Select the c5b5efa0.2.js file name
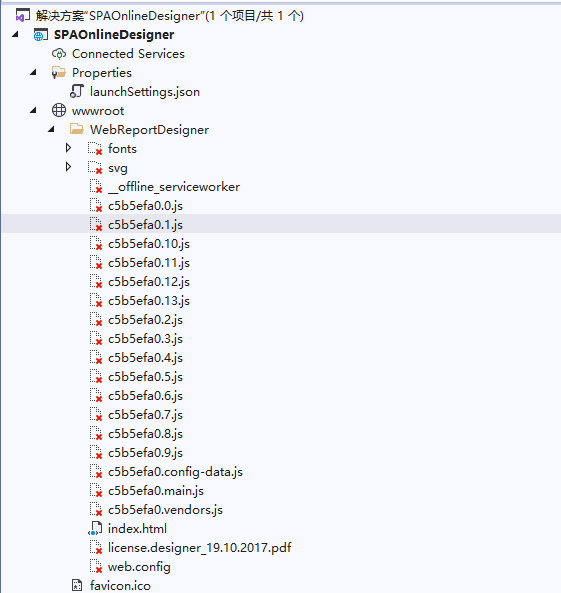Image resolution: width=561 pixels, height=593 pixels. pyautogui.click(x=145, y=320)
